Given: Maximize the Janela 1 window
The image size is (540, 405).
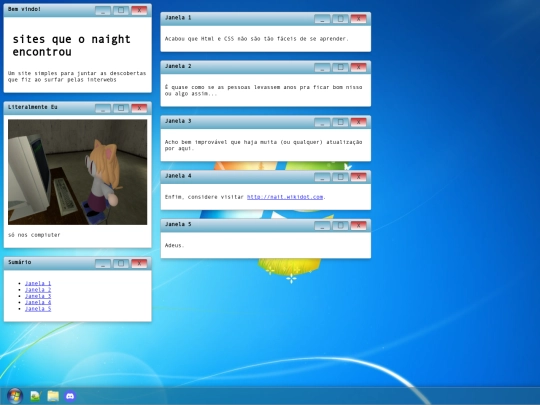Looking at the screenshot, I should click(x=340, y=19).
